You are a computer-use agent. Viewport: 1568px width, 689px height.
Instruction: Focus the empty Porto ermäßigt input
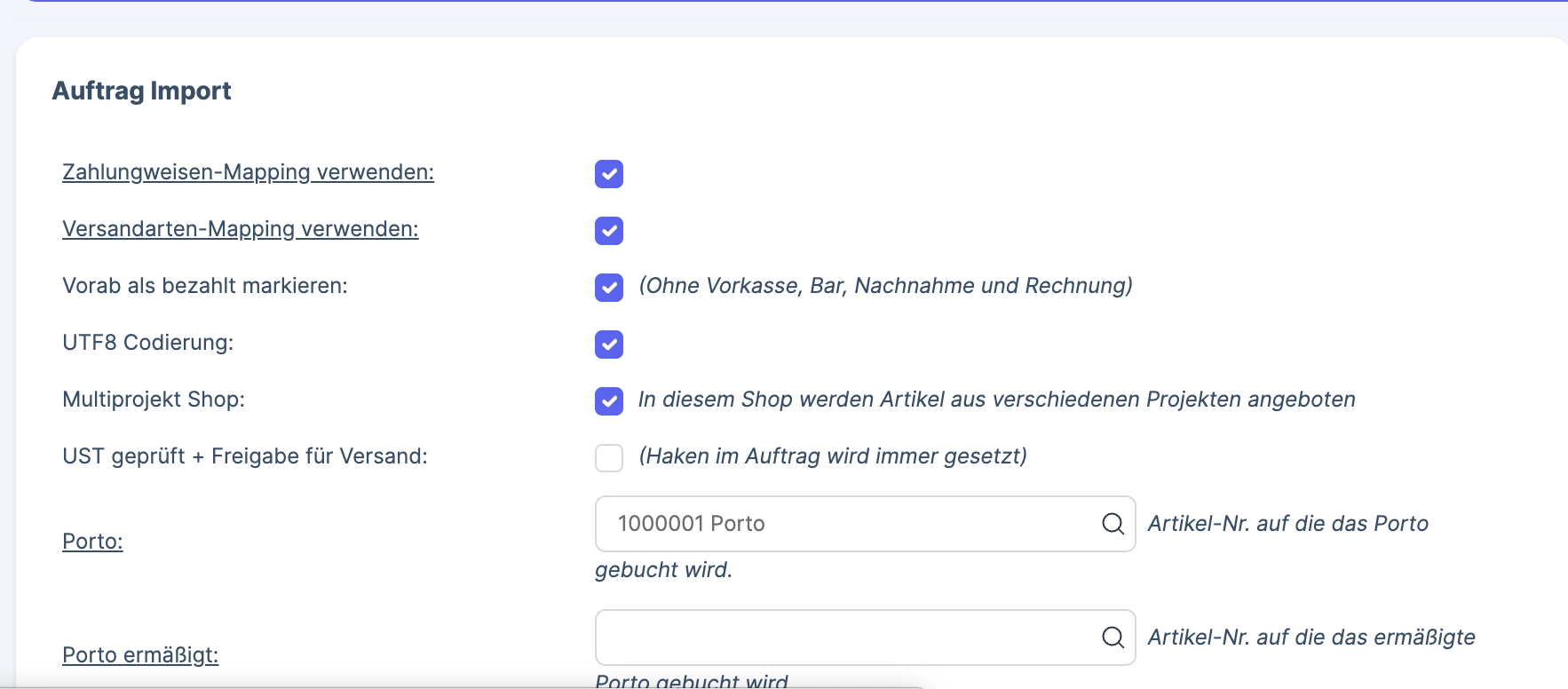[x=865, y=638]
